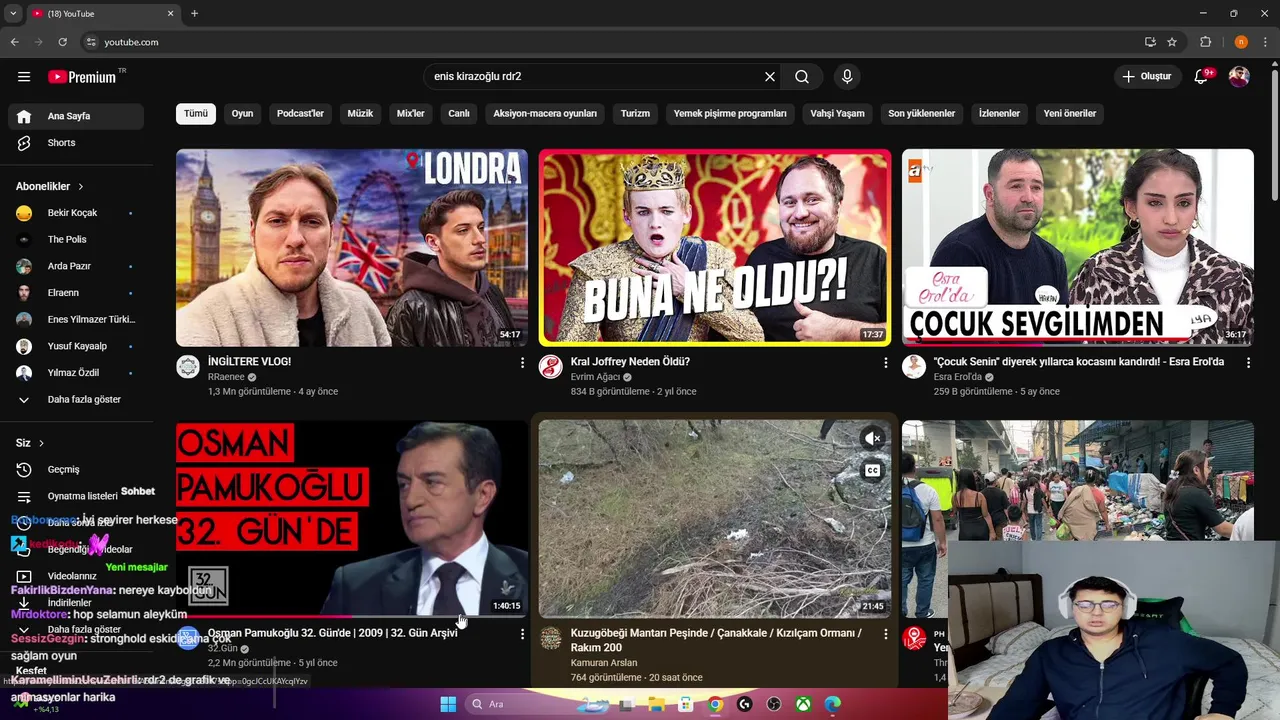Select the Mix'ler filter chip
This screenshot has height=720, width=1280.
pos(411,114)
